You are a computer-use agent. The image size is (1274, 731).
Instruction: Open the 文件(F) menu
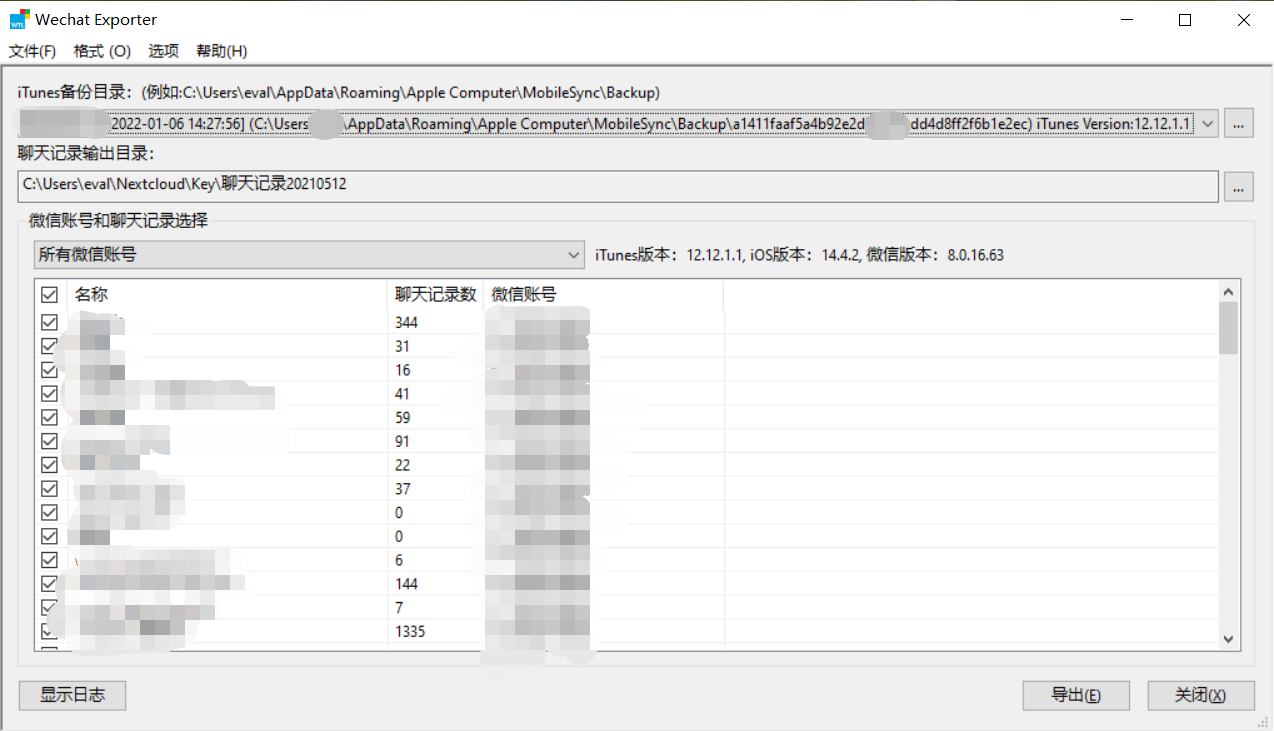32,52
